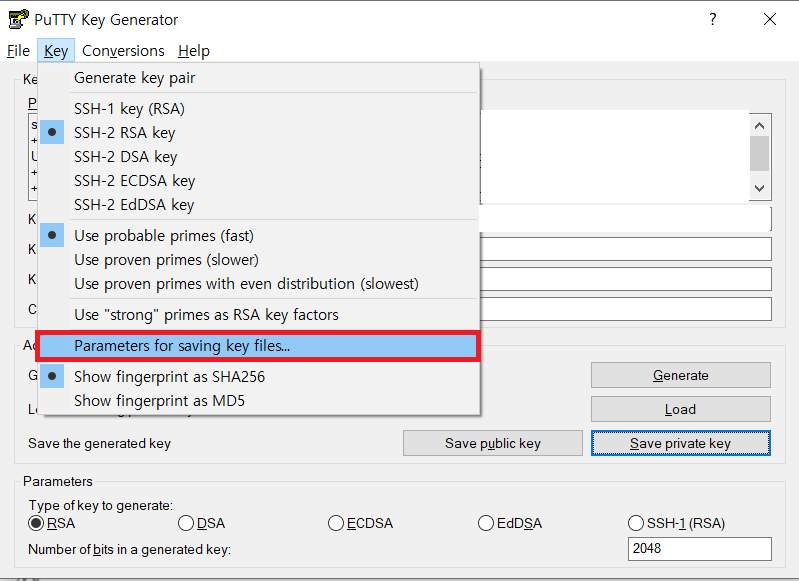The image size is (799, 581).
Task: Click the PuTTY Key Generator title icon
Action: pos(18,19)
